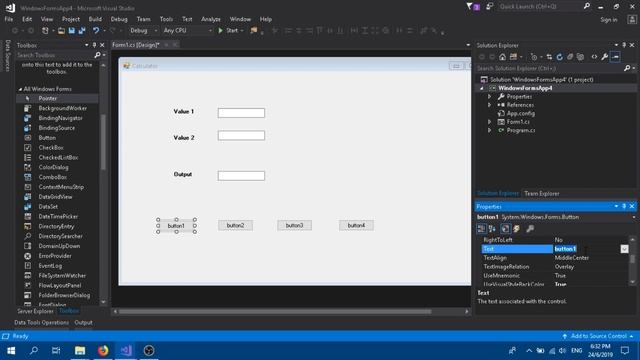
Task: Click the Properties view icon beside Events
Action: [505, 229]
